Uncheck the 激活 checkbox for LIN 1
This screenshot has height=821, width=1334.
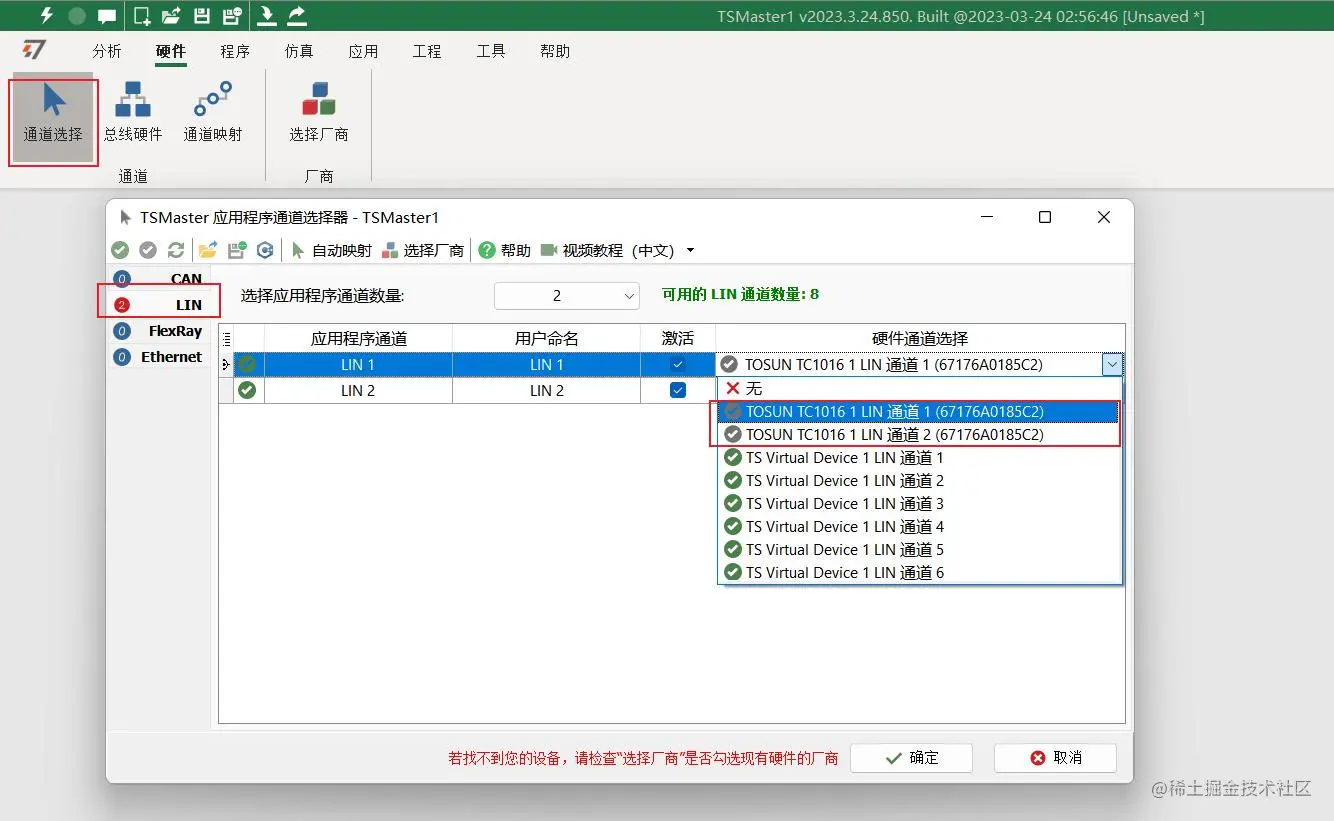click(678, 365)
